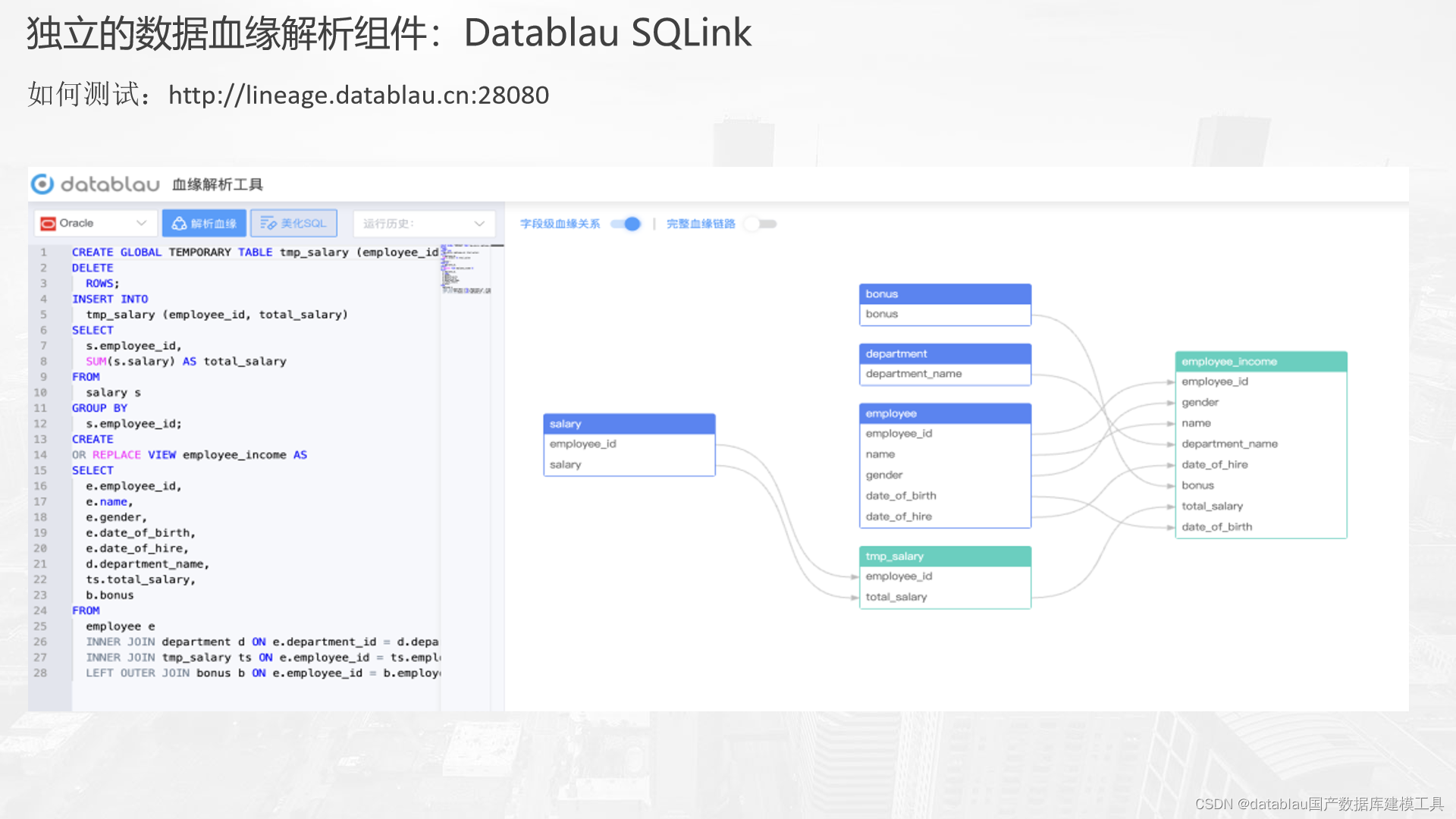Click the 解析血缘 parse lineage button

204,223
